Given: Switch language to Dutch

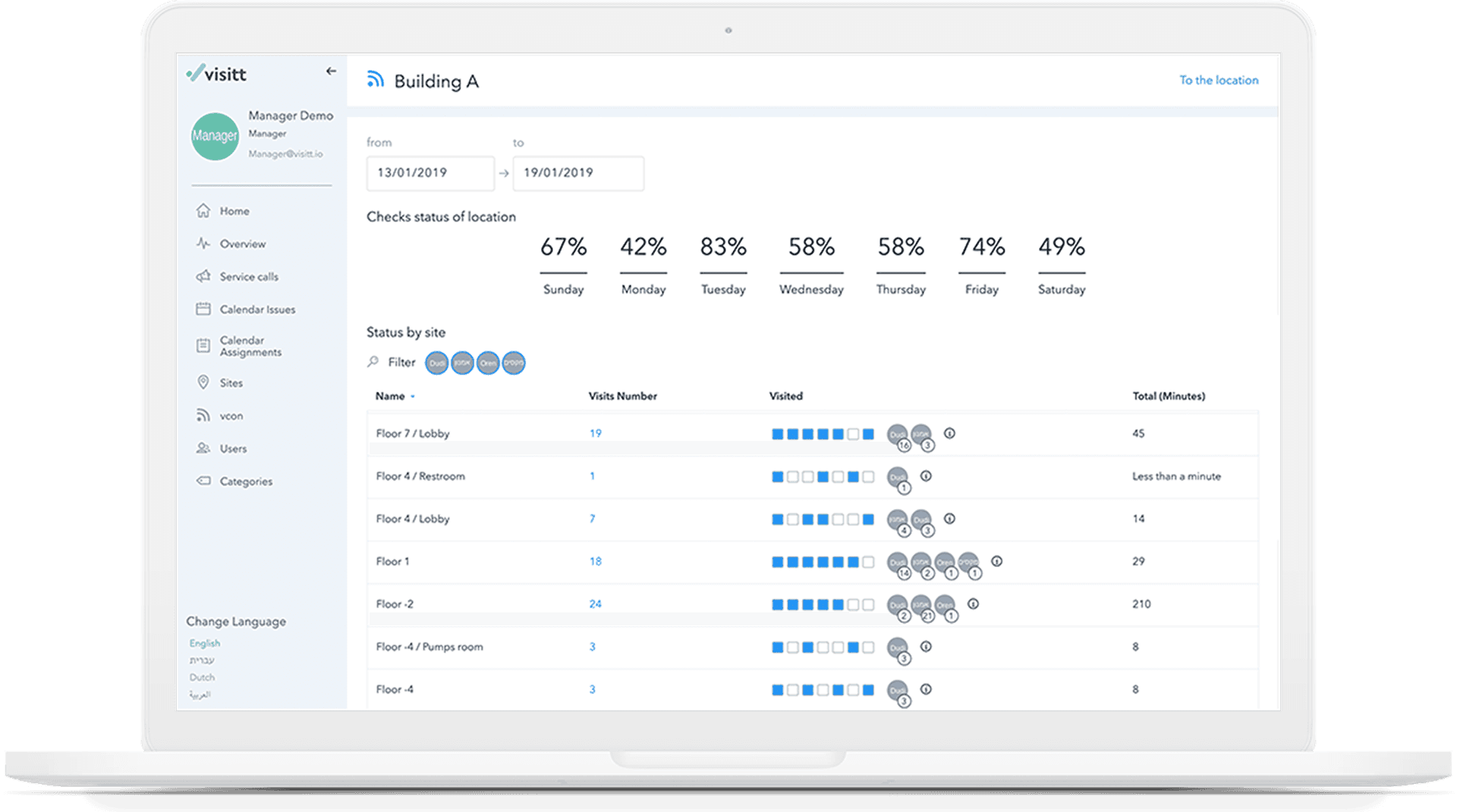Looking at the screenshot, I should (202, 677).
